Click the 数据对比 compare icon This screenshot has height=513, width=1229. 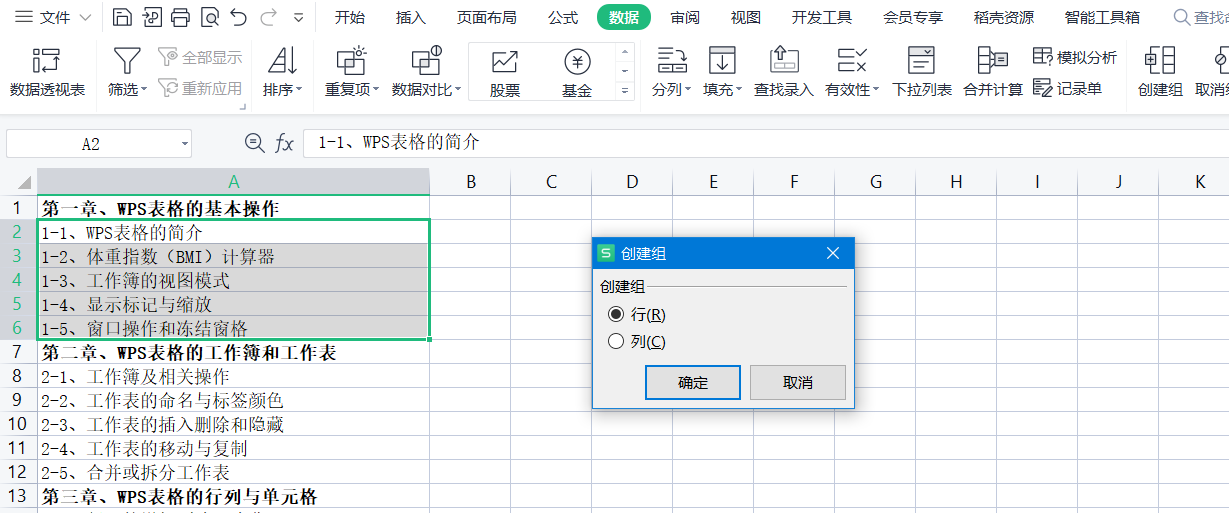click(426, 62)
